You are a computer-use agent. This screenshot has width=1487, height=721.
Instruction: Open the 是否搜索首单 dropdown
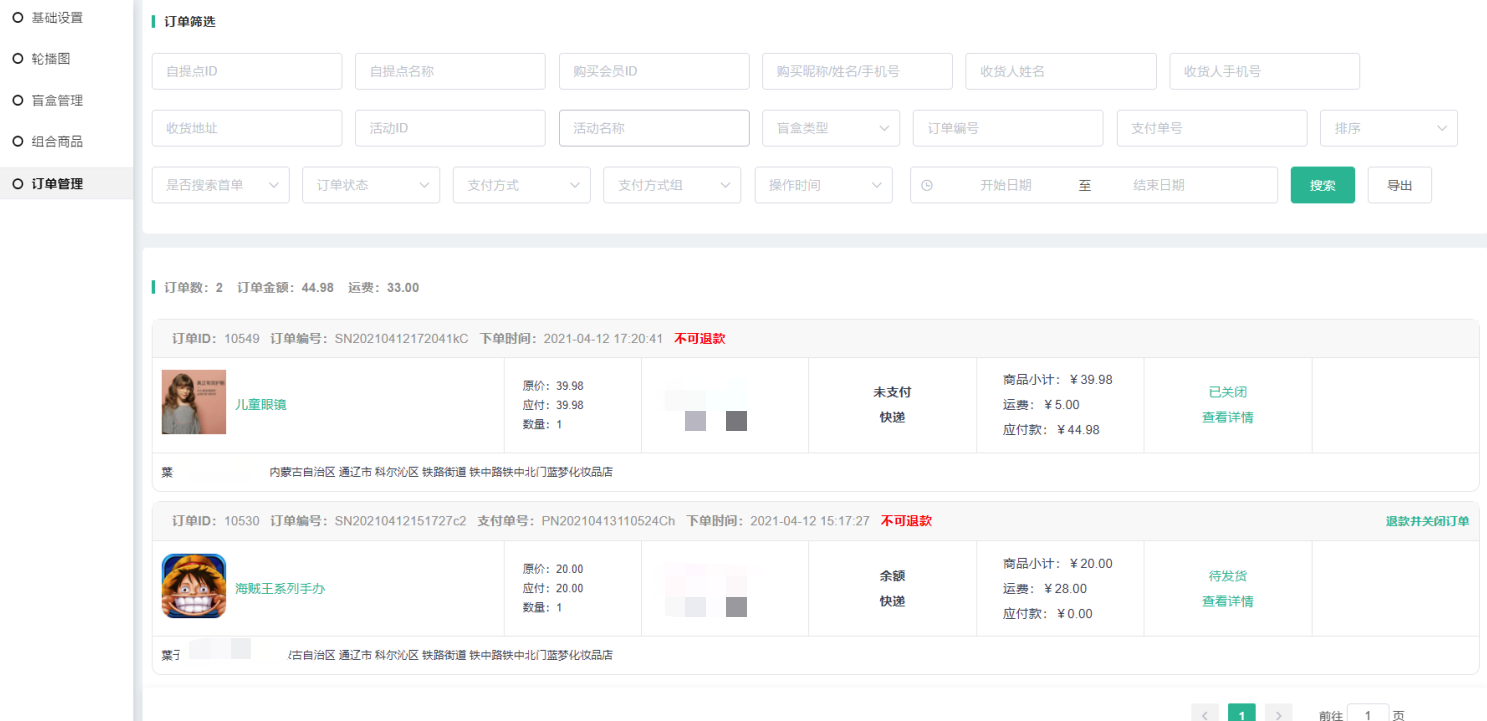point(220,185)
